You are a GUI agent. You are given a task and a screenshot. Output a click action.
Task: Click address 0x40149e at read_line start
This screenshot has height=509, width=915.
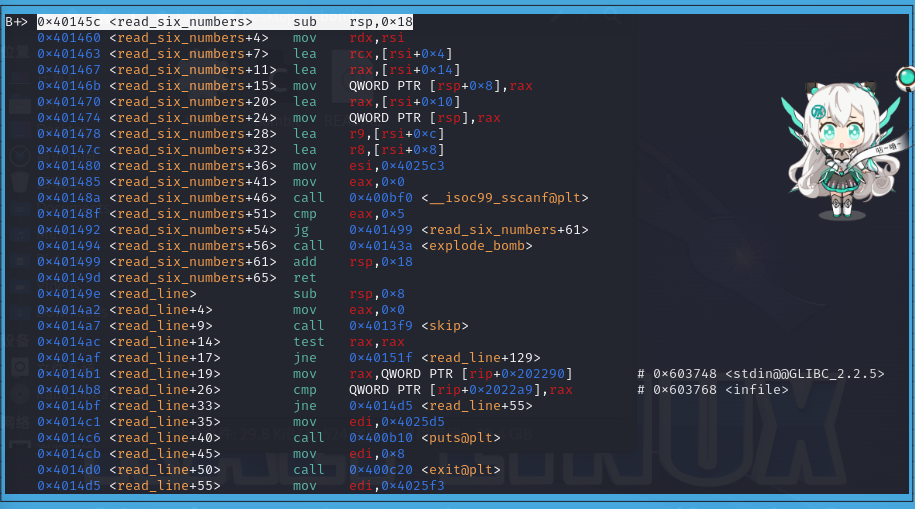[x=68, y=294]
